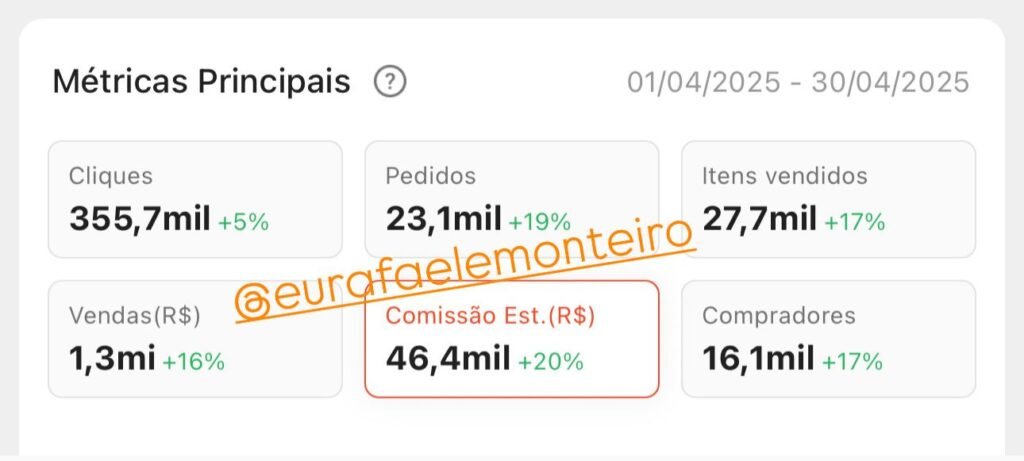Click the highlighted Comissão Est.(R$) label
The width and height of the screenshot is (1024, 461).
pyautogui.click(x=490, y=316)
